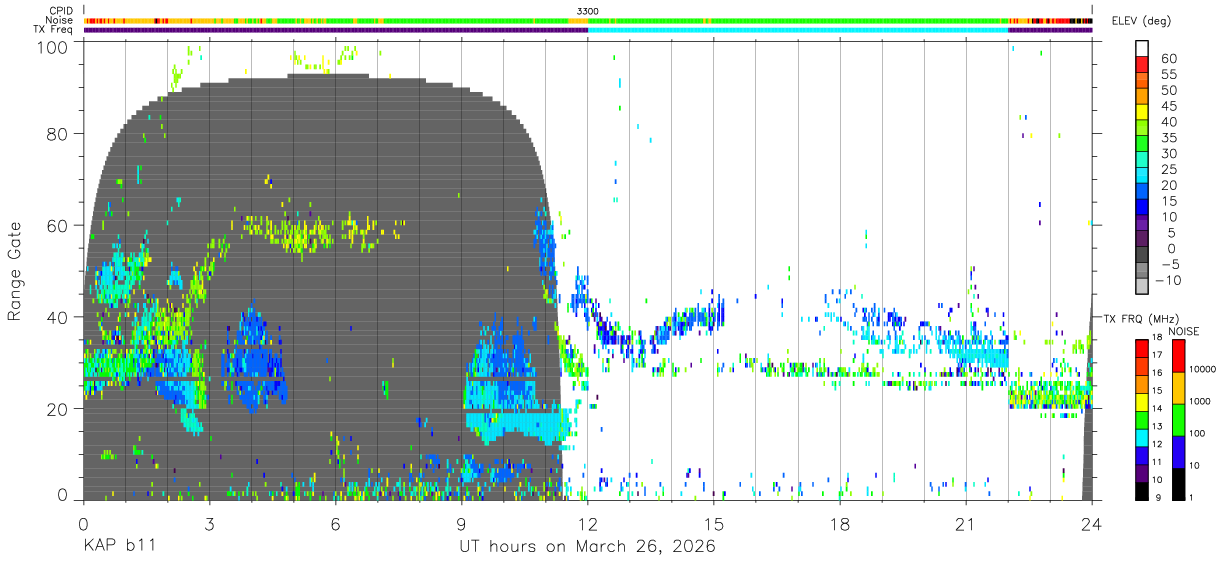Viewport: 1228px width, 567px height.
Task: Click the black bottom segment of TX FRQ color bar
Action: pyautogui.click(x=1141, y=491)
